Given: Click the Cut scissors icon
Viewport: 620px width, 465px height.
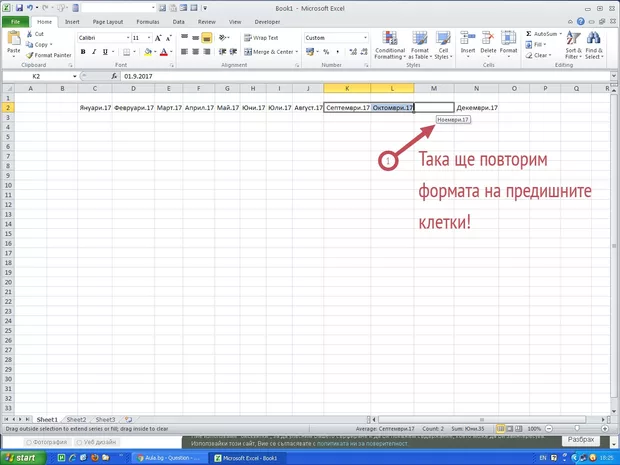Looking at the screenshot, I should click(x=29, y=34).
